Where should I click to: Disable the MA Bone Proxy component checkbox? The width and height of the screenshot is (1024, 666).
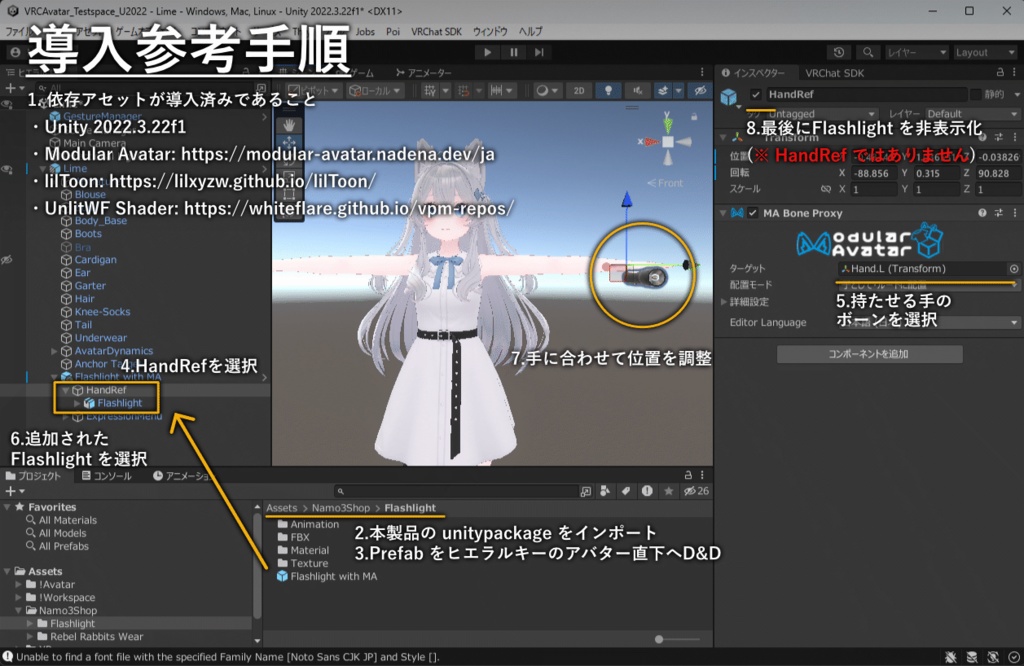point(754,213)
